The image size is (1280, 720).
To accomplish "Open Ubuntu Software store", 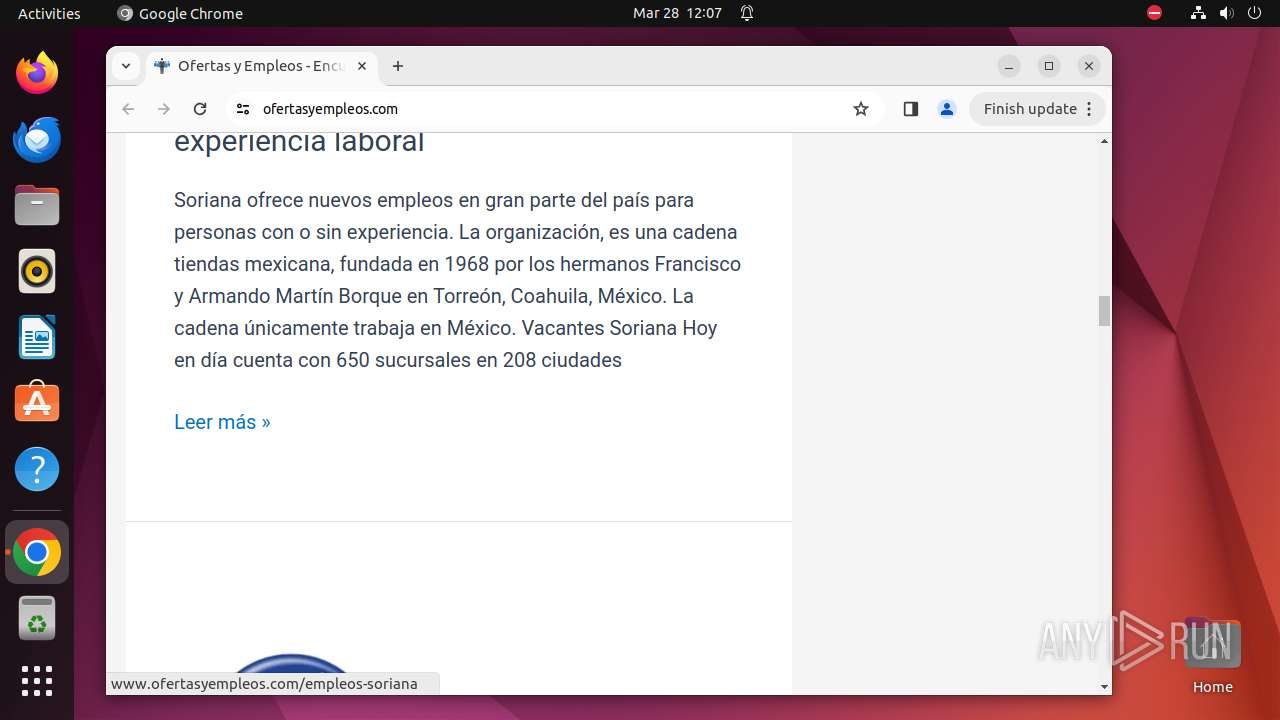I will (x=37, y=403).
